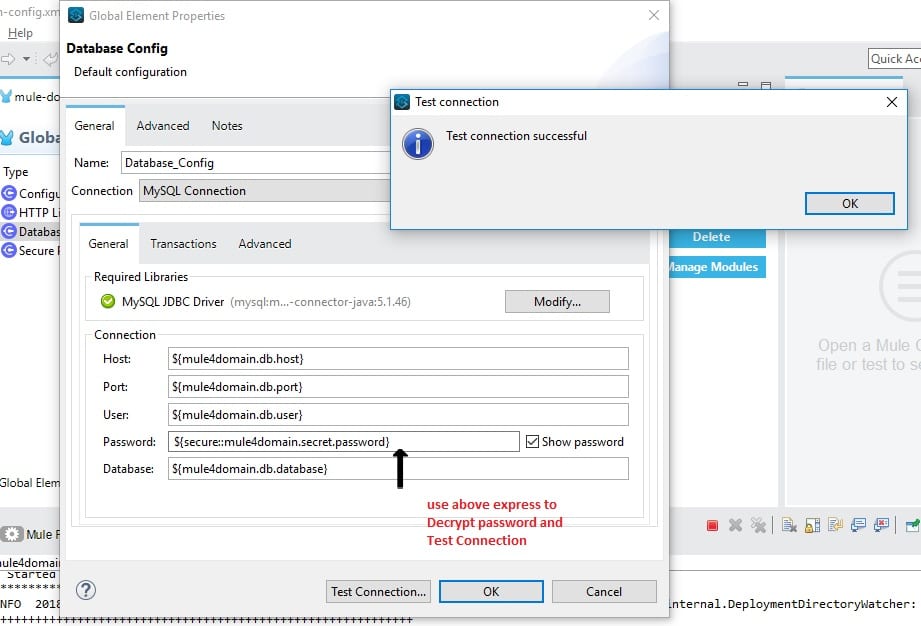Open the Notes tab
921x626 pixels.
click(227, 126)
